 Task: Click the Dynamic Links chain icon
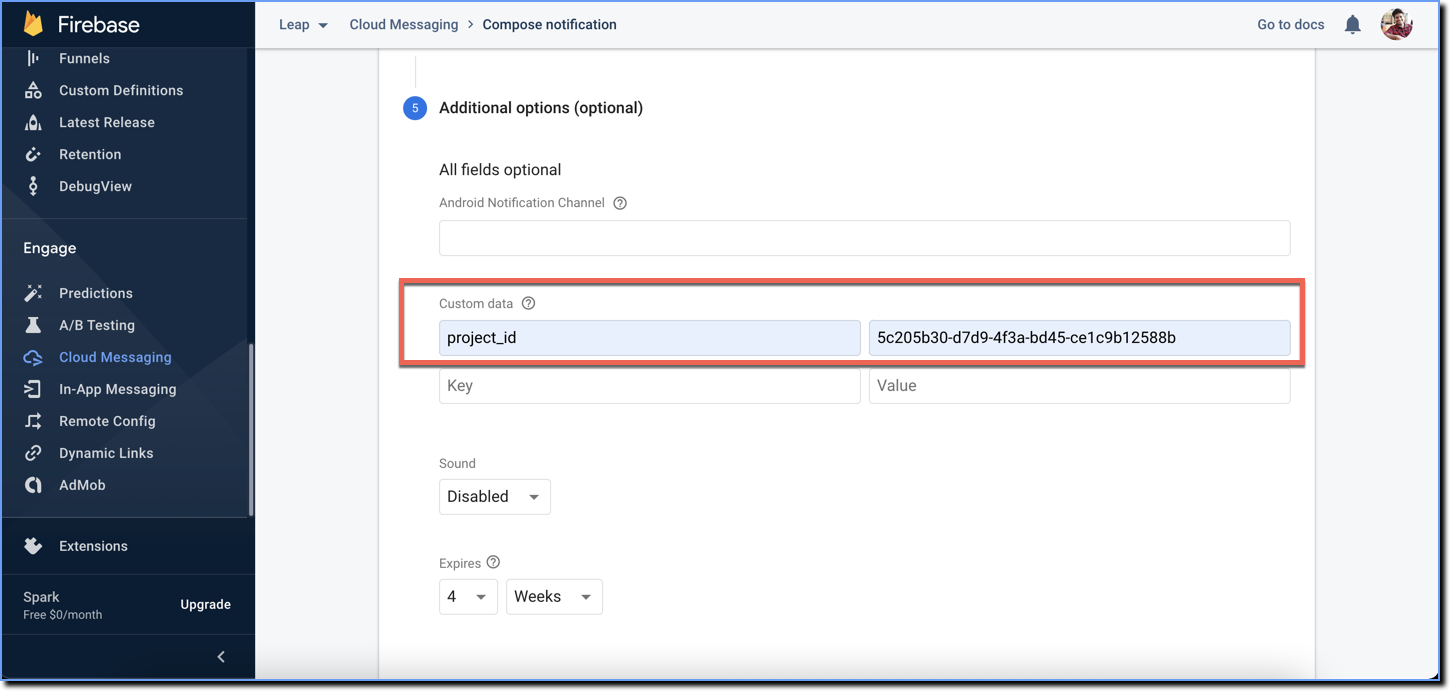pyautogui.click(x=33, y=453)
